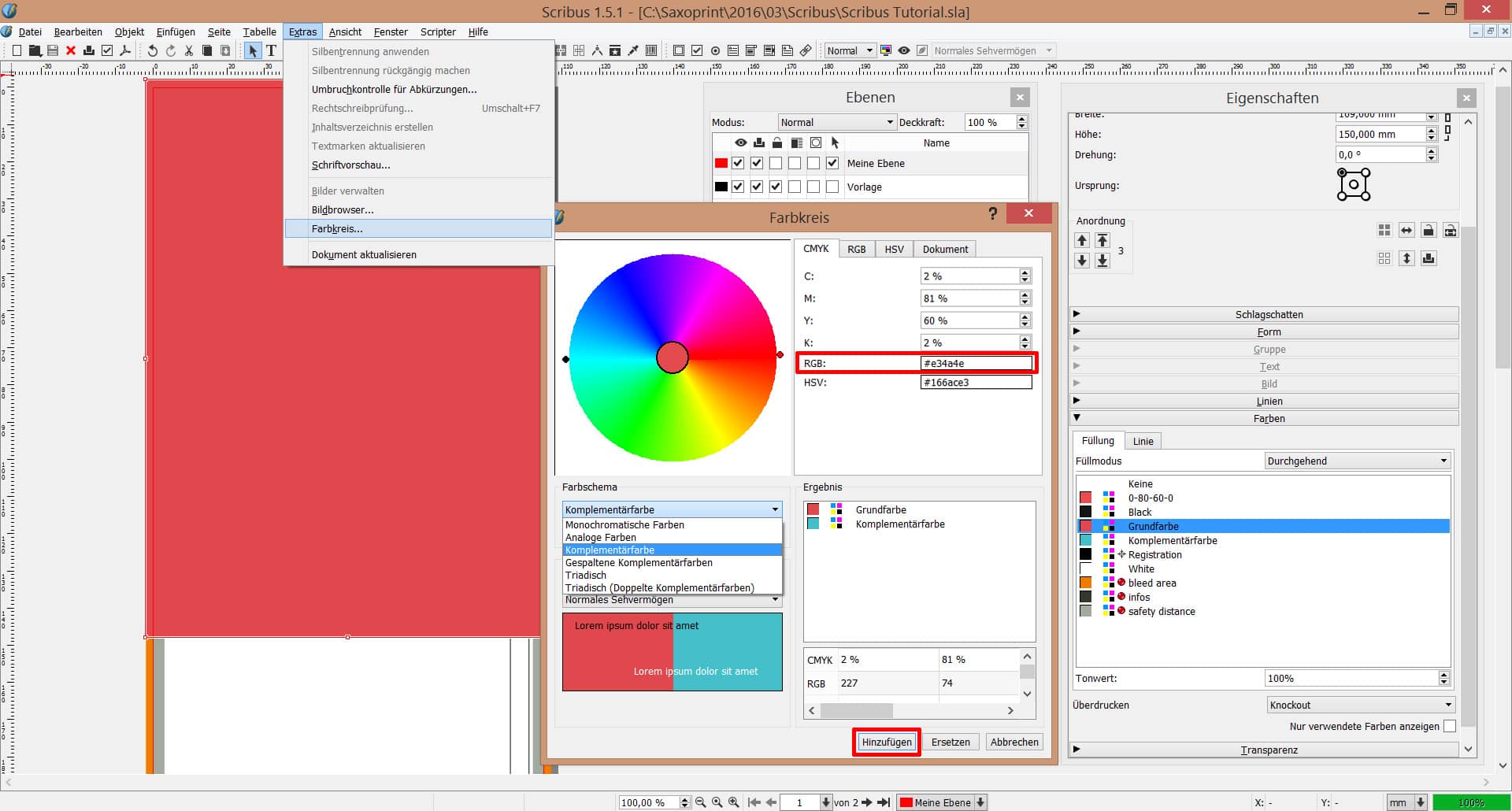Hide the Vorlage layer visibility checkbox
1512x811 pixels.
(x=738, y=187)
